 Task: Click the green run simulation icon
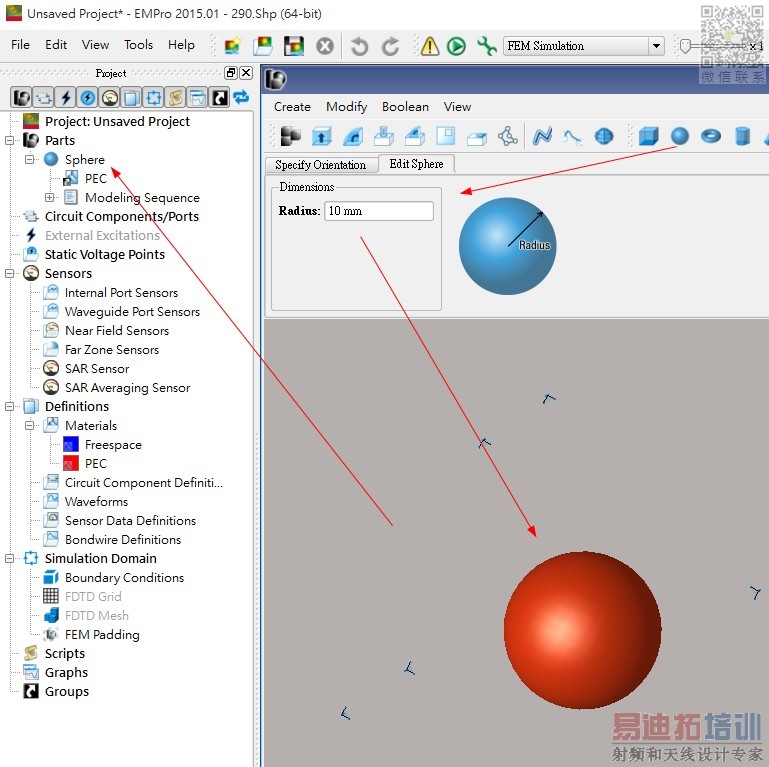(456, 46)
